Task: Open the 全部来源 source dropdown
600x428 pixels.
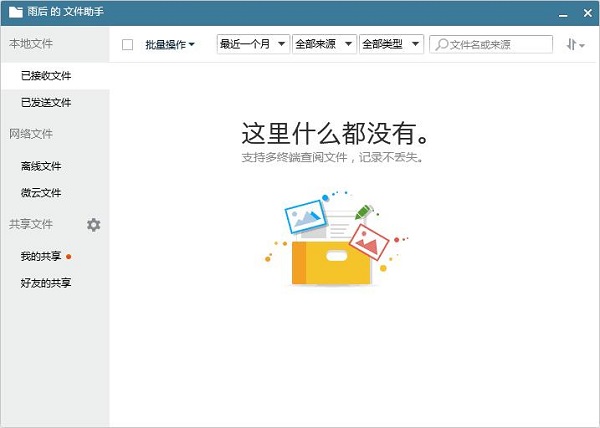Action: coord(324,45)
